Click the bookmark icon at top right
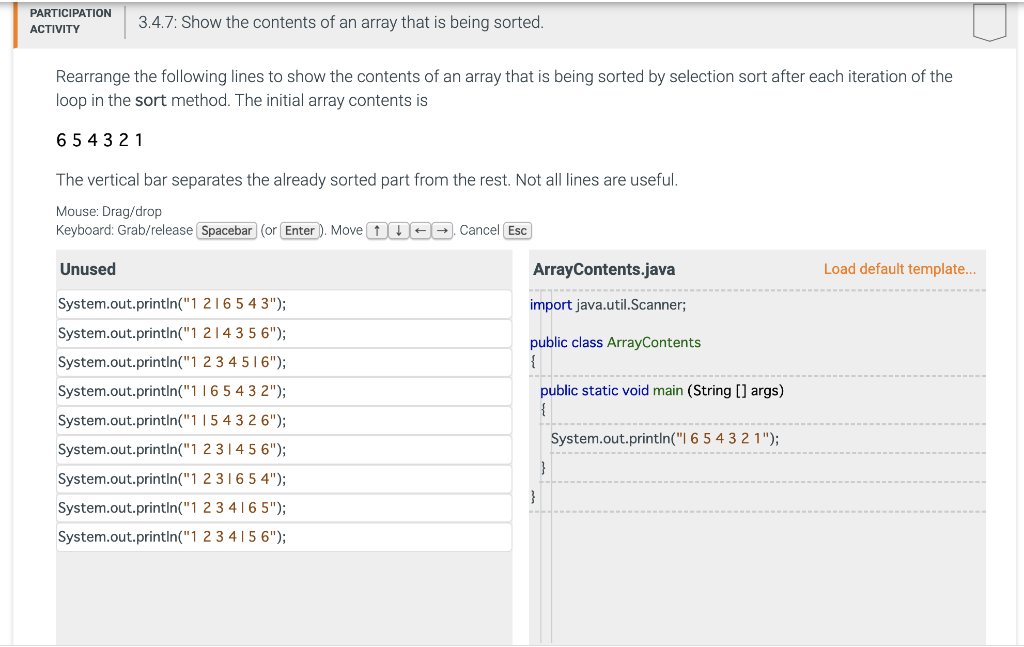 tap(989, 22)
